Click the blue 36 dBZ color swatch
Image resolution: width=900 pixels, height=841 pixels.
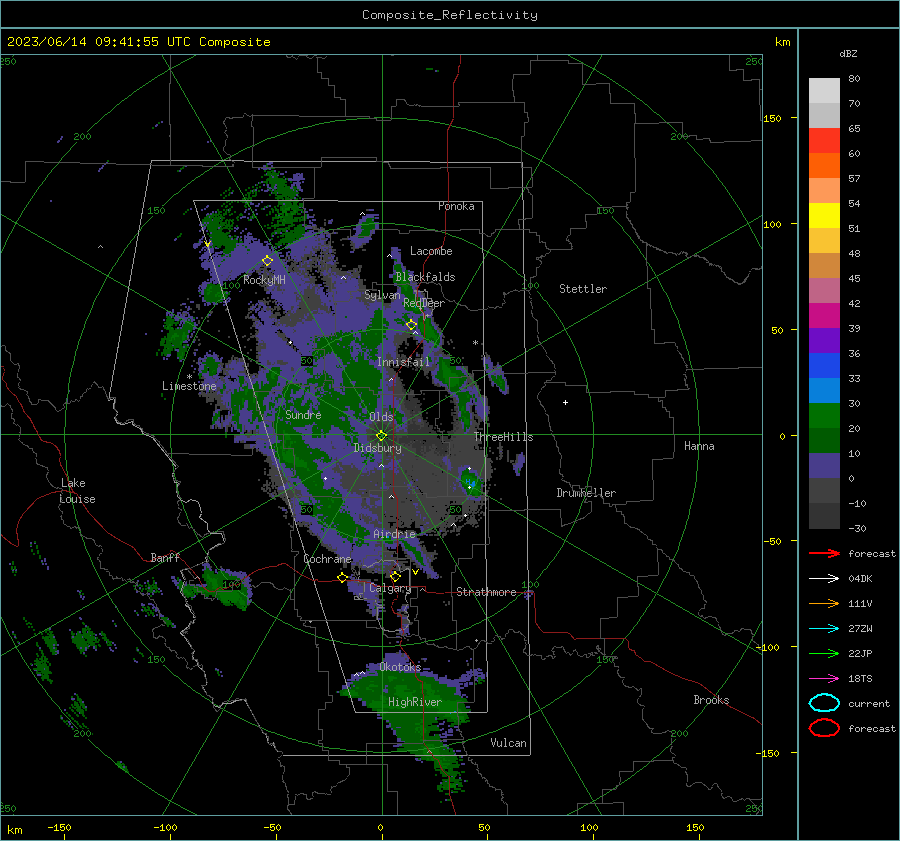pyautogui.click(x=824, y=365)
